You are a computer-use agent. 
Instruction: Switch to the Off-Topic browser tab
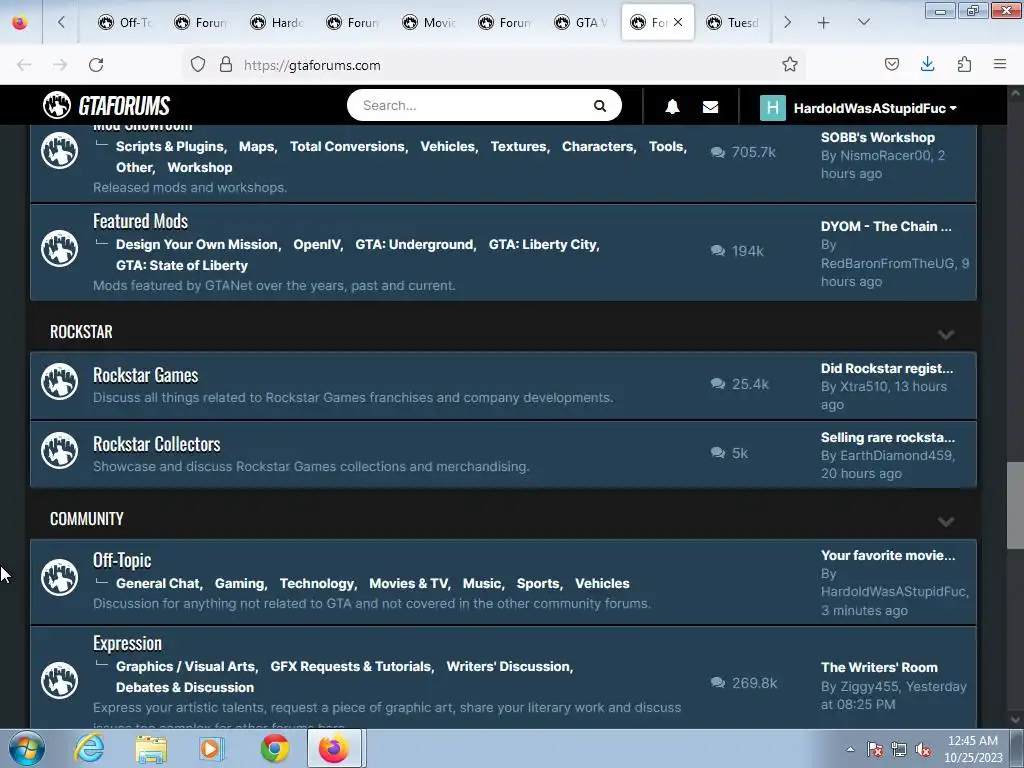coord(125,22)
